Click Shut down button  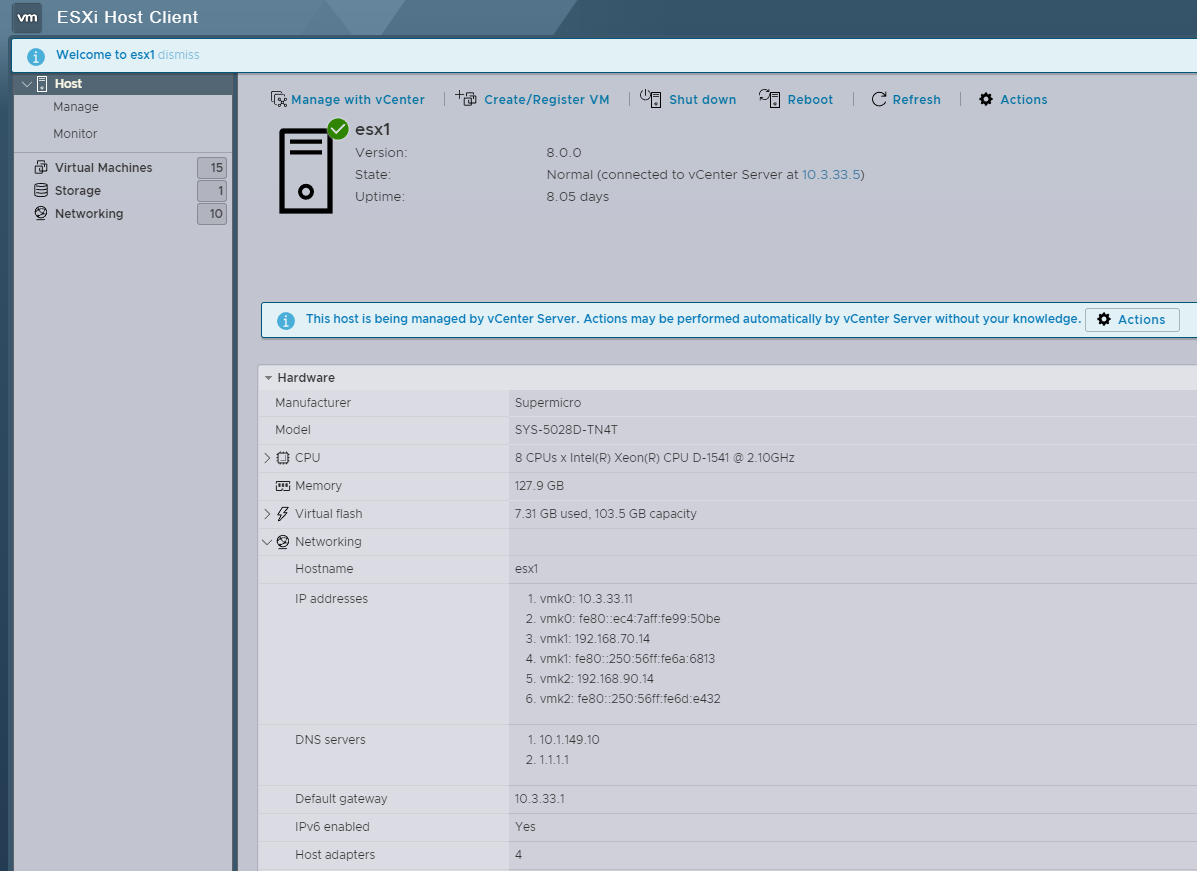[688, 99]
